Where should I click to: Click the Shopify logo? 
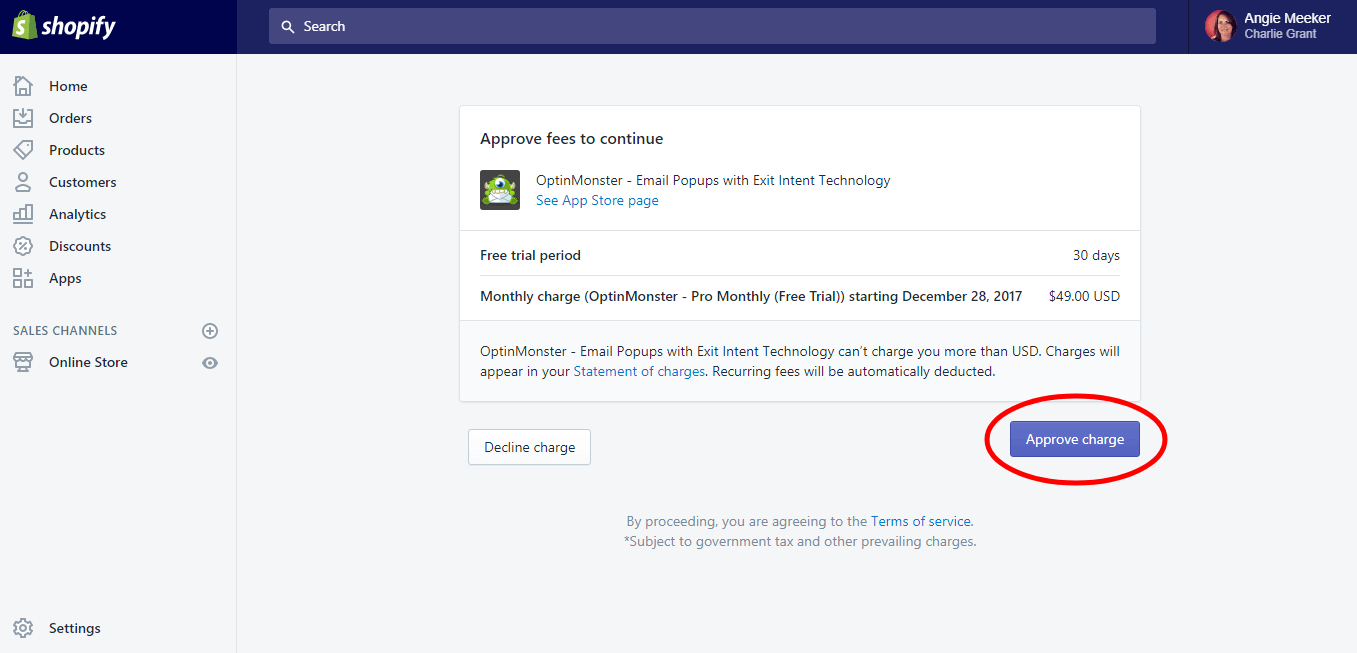pyautogui.click(x=64, y=26)
